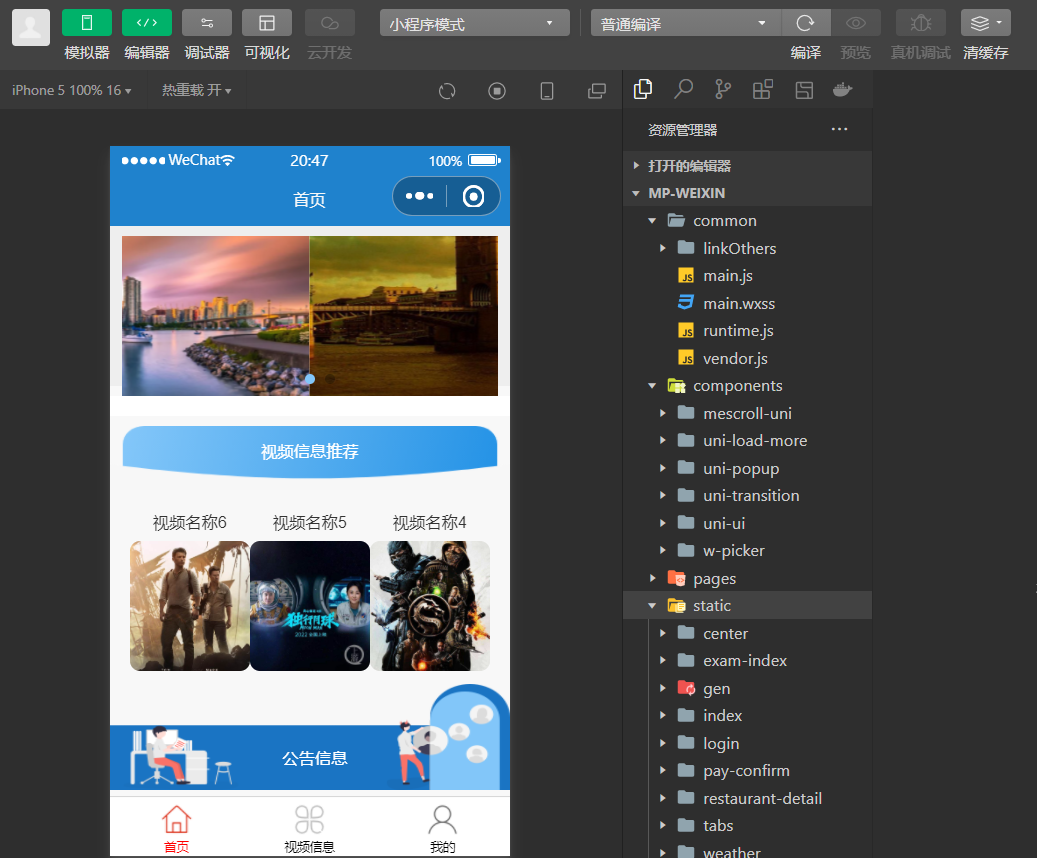Screen dimensions: 1037x858
Task: Click the video recommendation banner button
Action: coord(310,452)
